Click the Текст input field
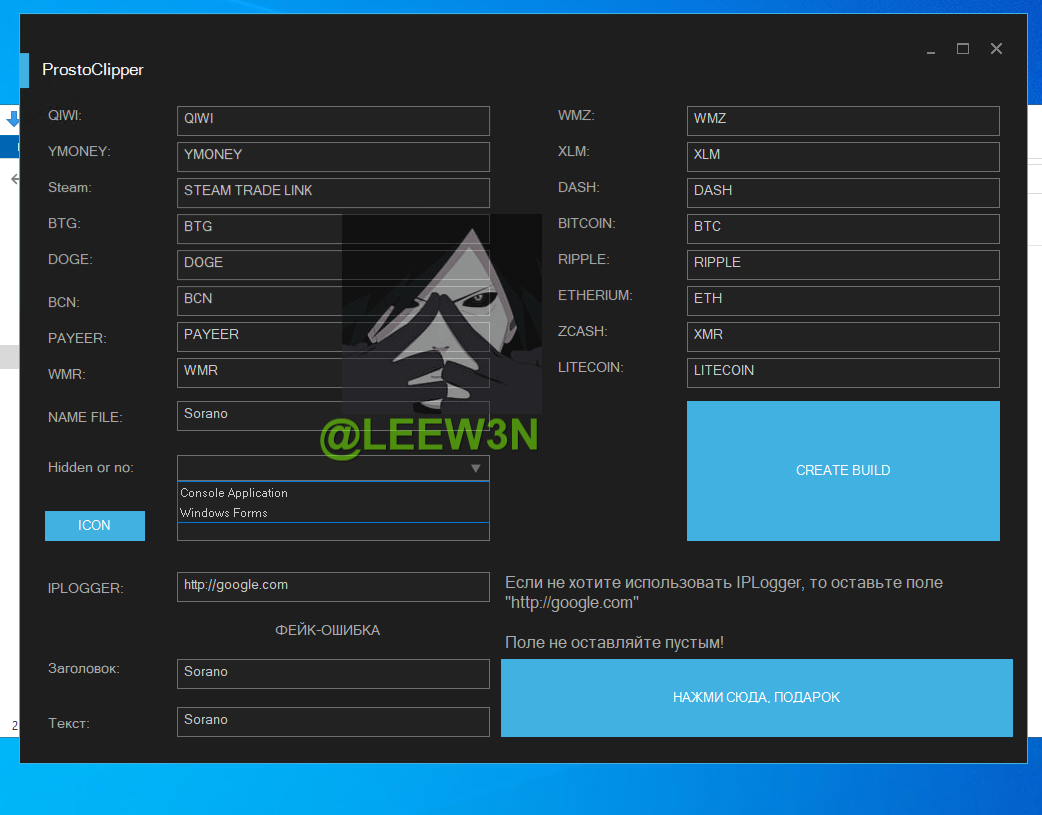 [x=333, y=722]
